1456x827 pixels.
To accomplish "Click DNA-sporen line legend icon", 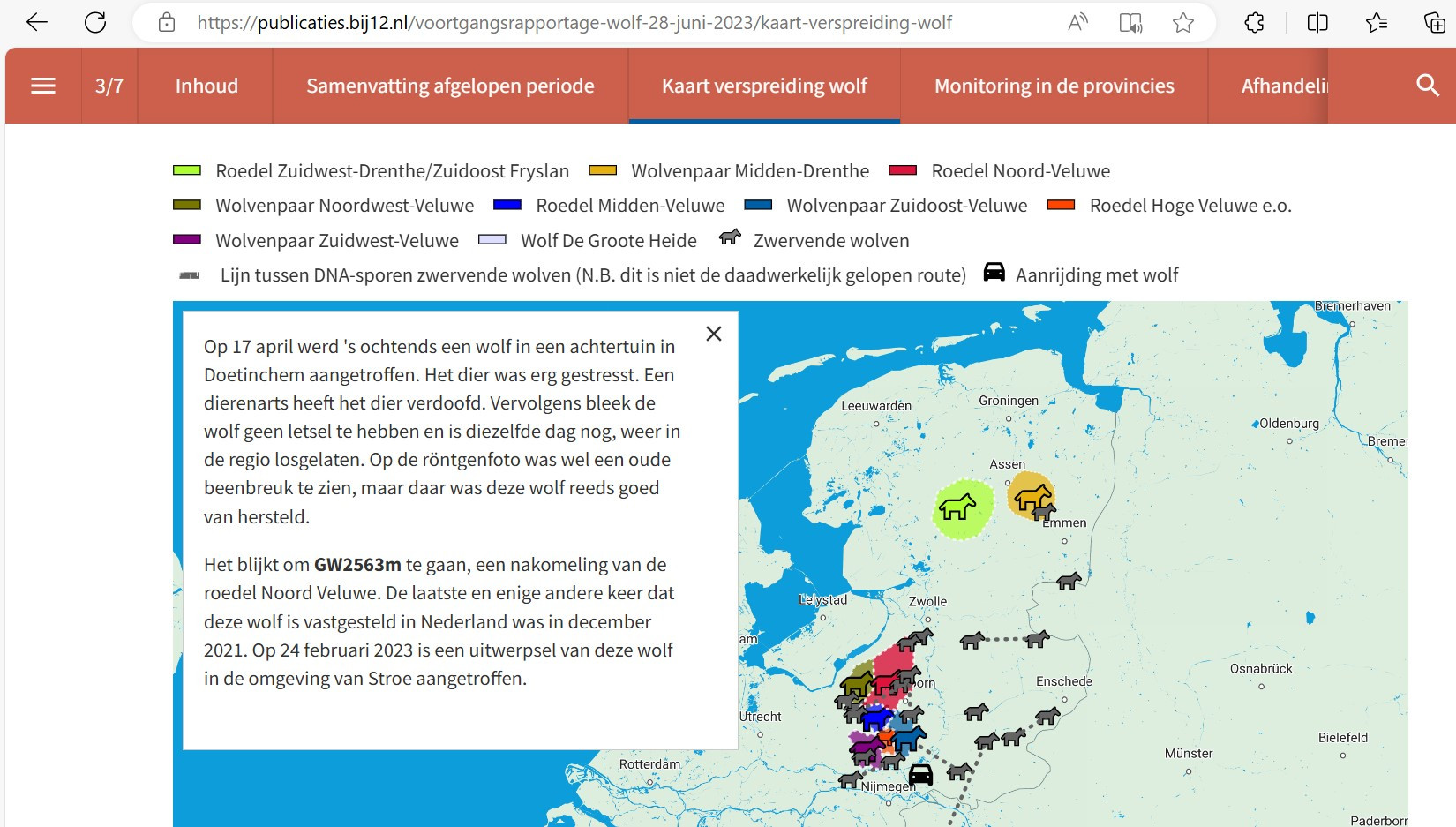I will coord(189,275).
